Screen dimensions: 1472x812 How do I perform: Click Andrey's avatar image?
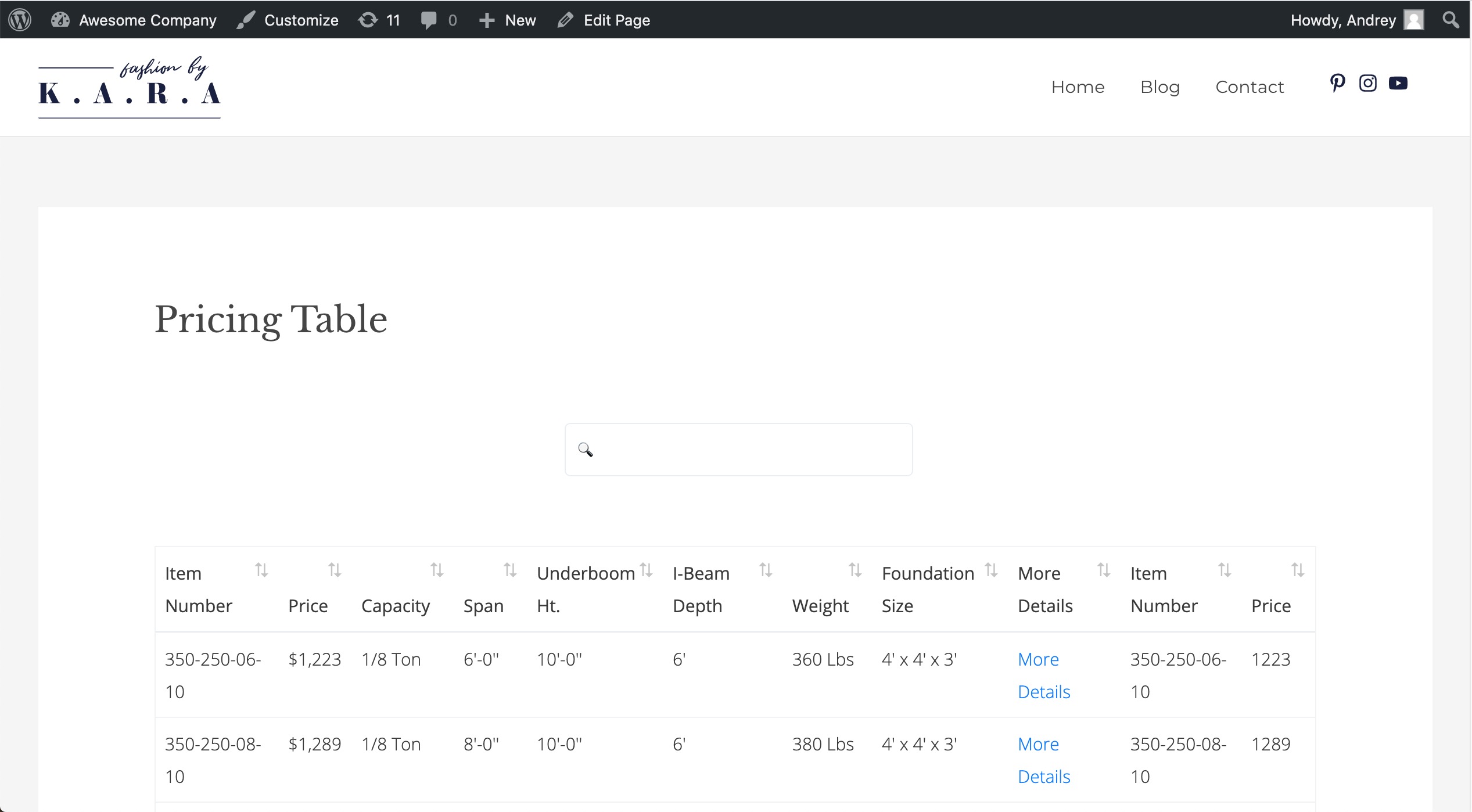click(x=1413, y=20)
